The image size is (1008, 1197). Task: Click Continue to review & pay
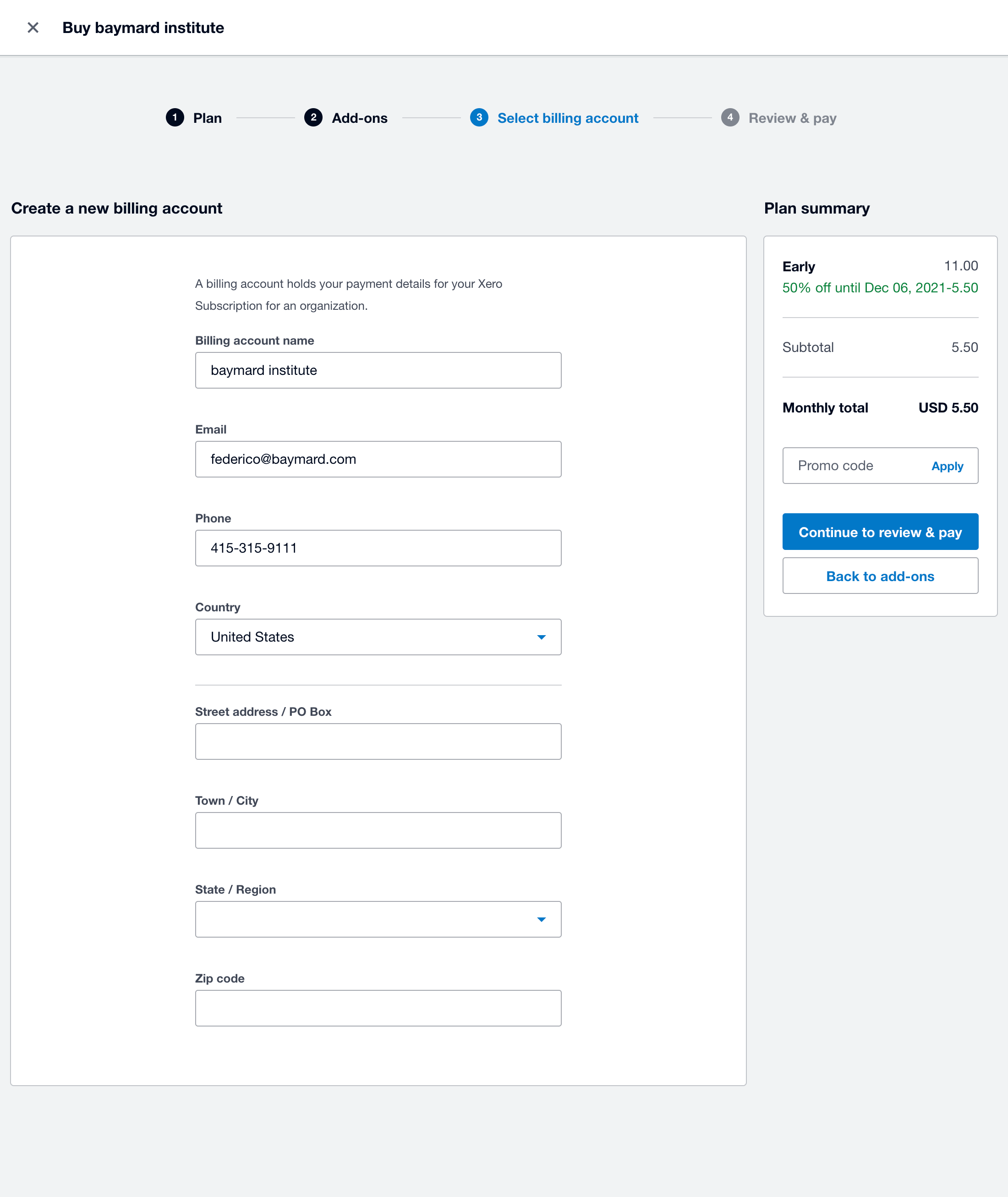coord(880,532)
